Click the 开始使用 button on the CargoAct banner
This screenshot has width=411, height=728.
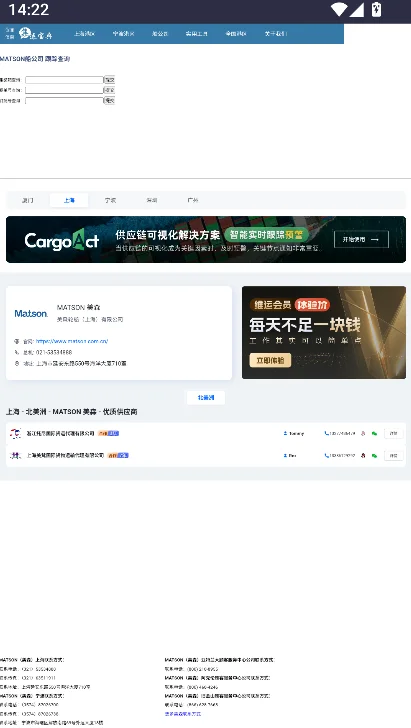(x=361, y=240)
